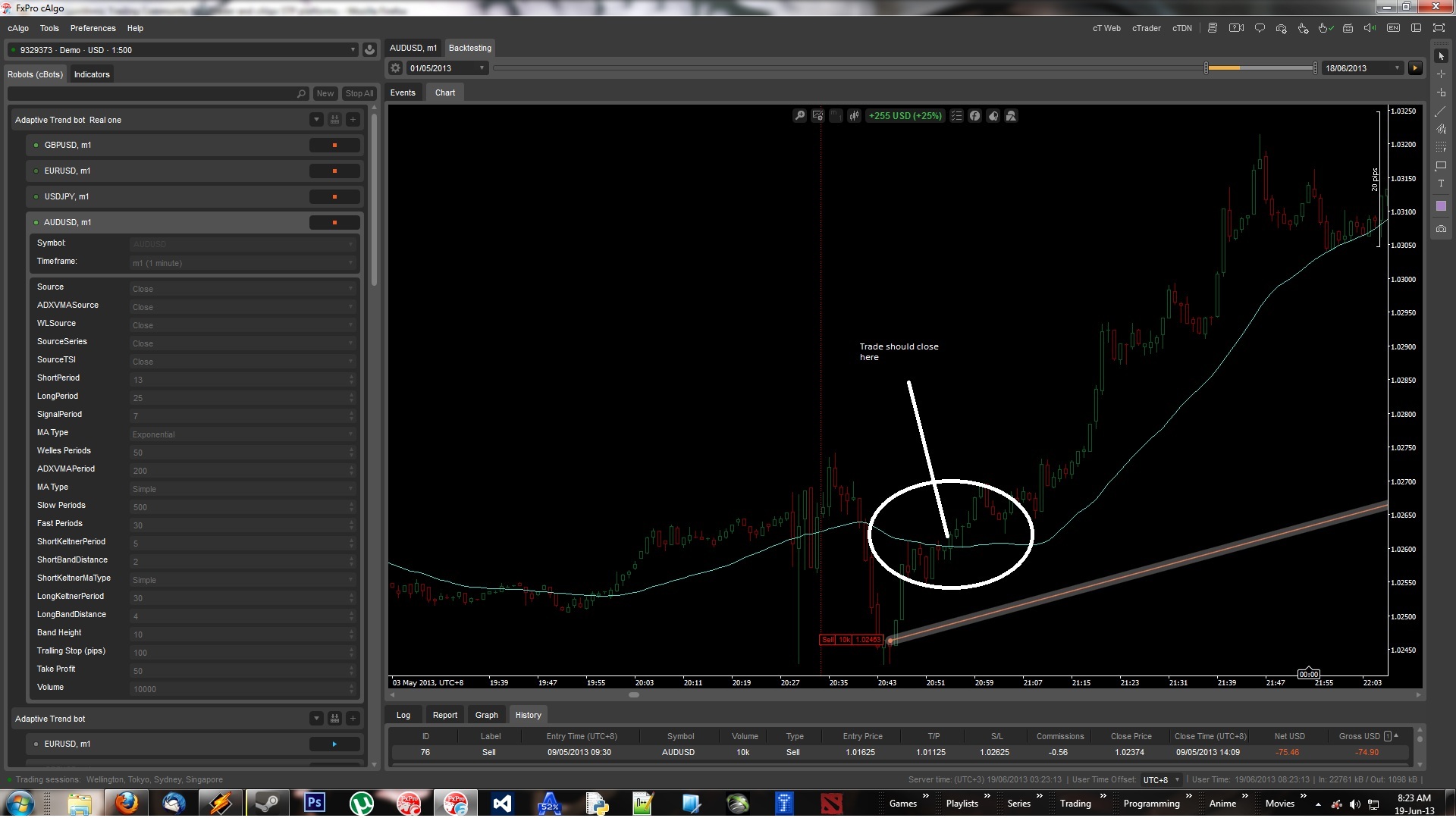Open backtest start date 01/05/2013 dropdown
The image size is (1456, 818).
[447, 68]
